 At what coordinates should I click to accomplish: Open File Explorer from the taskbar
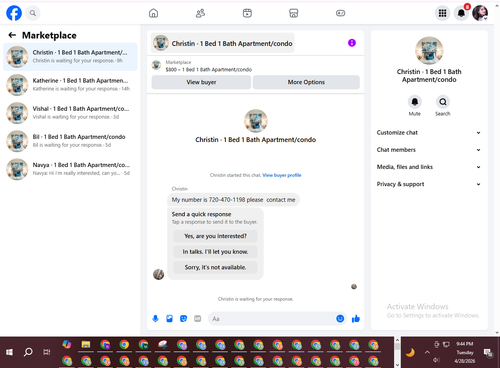[x=86, y=345]
